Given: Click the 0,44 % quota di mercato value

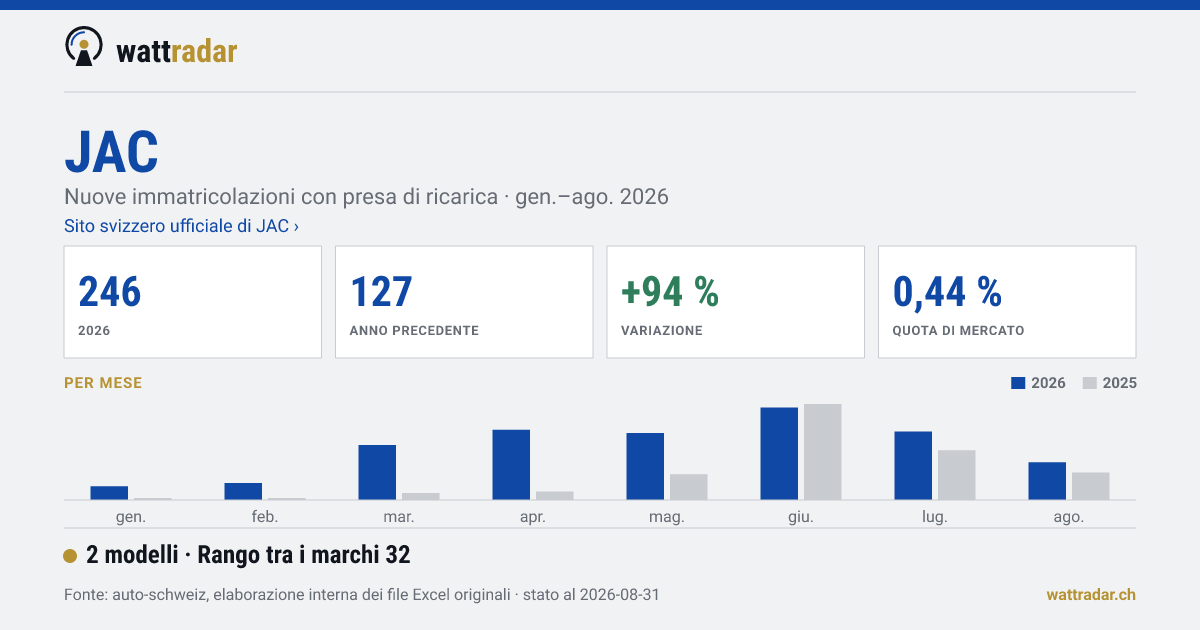Looking at the screenshot, I should tap(947, 292).
